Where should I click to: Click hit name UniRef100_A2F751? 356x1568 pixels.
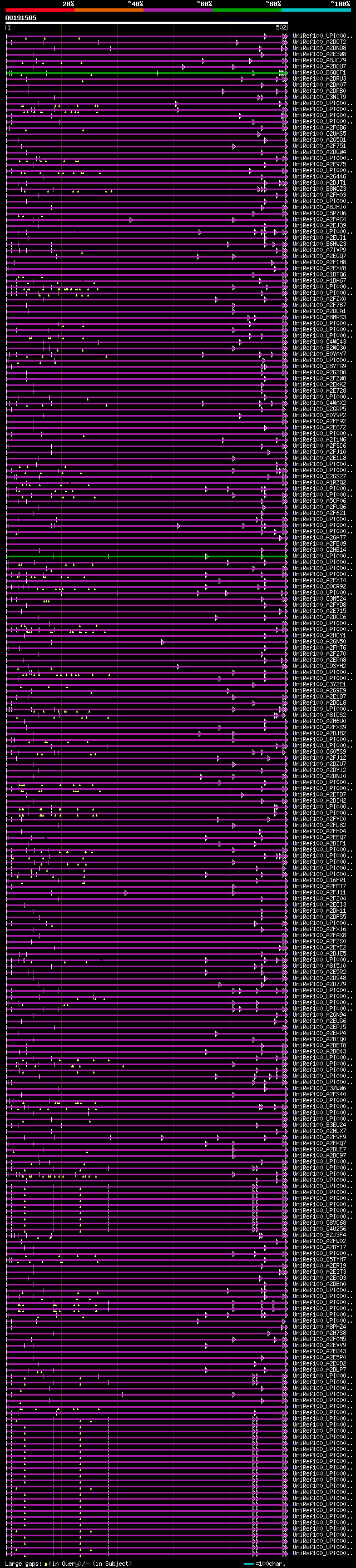[x=319, y=146]
